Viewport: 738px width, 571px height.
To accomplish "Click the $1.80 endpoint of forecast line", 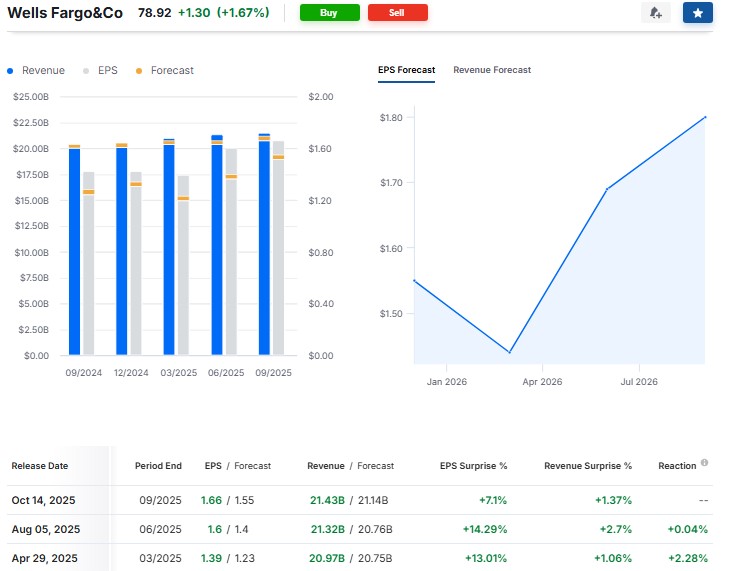I will [705, 117].
